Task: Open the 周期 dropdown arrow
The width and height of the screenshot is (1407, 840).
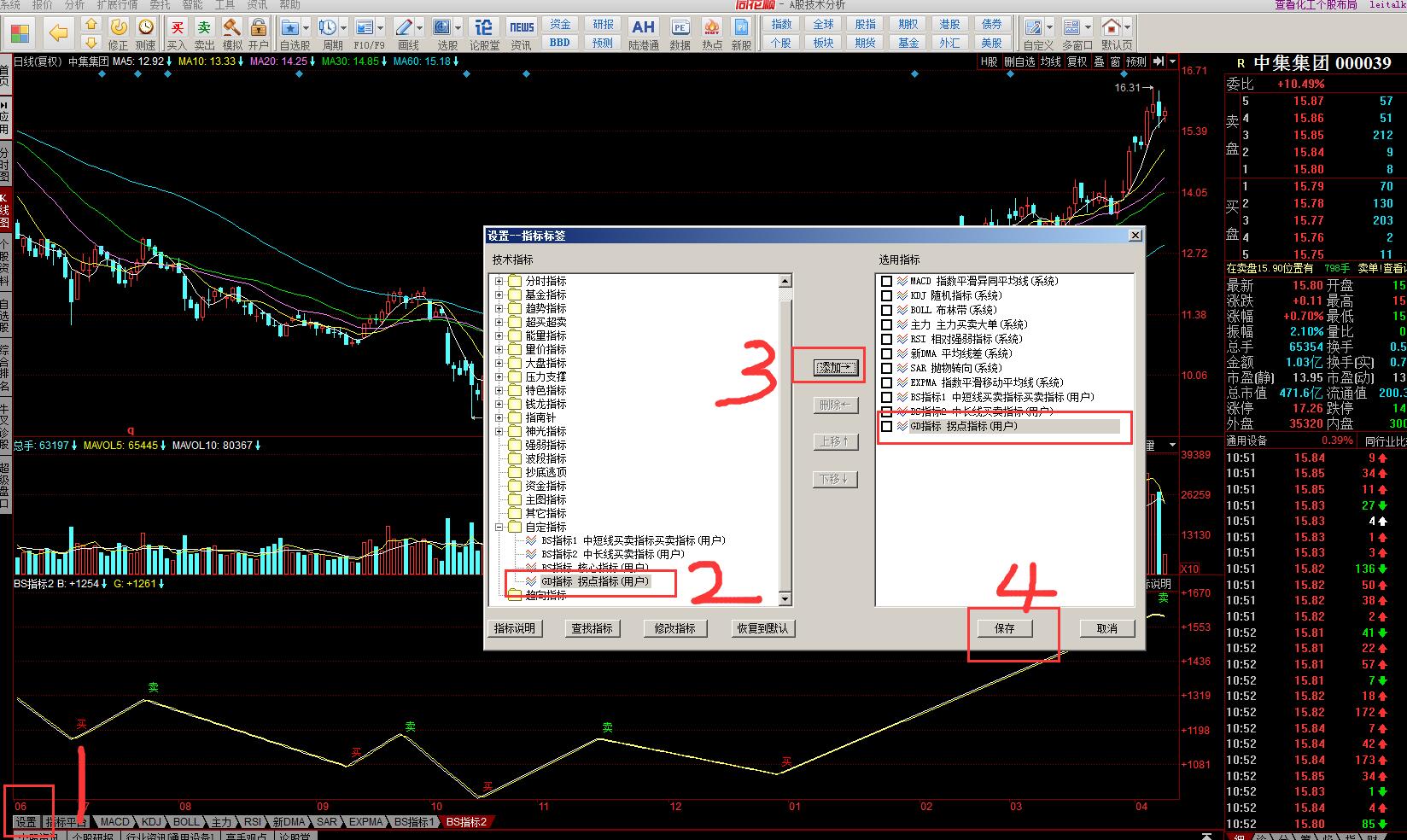Action: [x=344, y=28]
